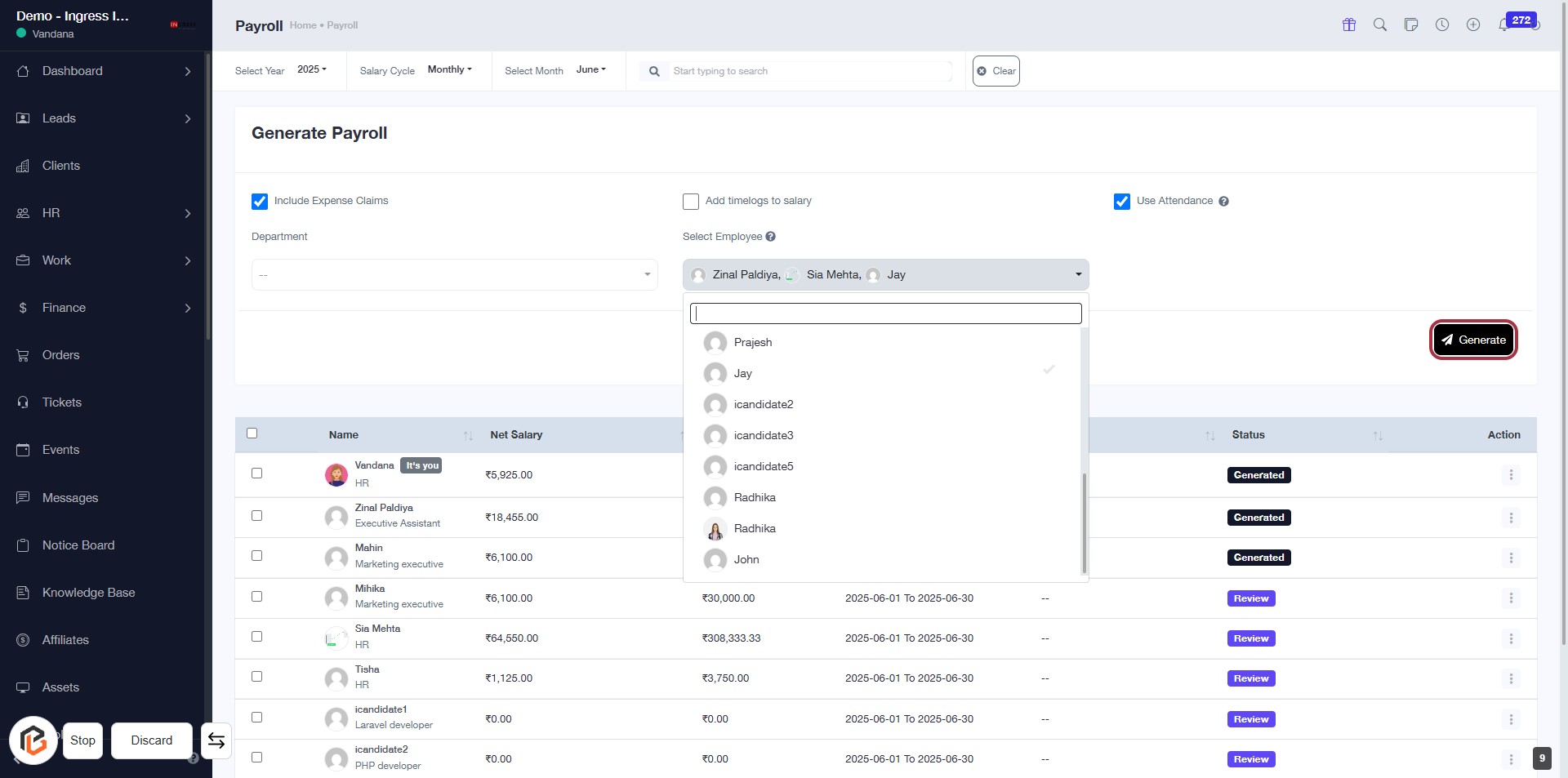1568x778 pixels.
Task: Uncheck Include Expense Claims checkbox
Action: (x=260, y=202)
